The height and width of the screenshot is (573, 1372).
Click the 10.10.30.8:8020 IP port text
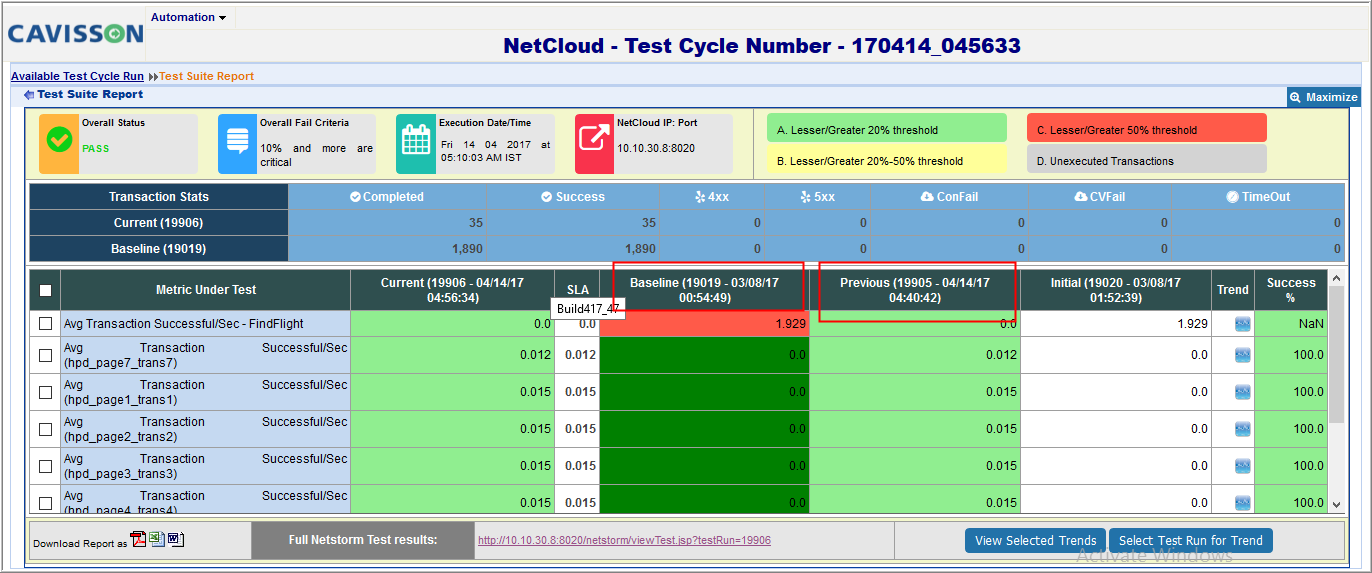656,148
